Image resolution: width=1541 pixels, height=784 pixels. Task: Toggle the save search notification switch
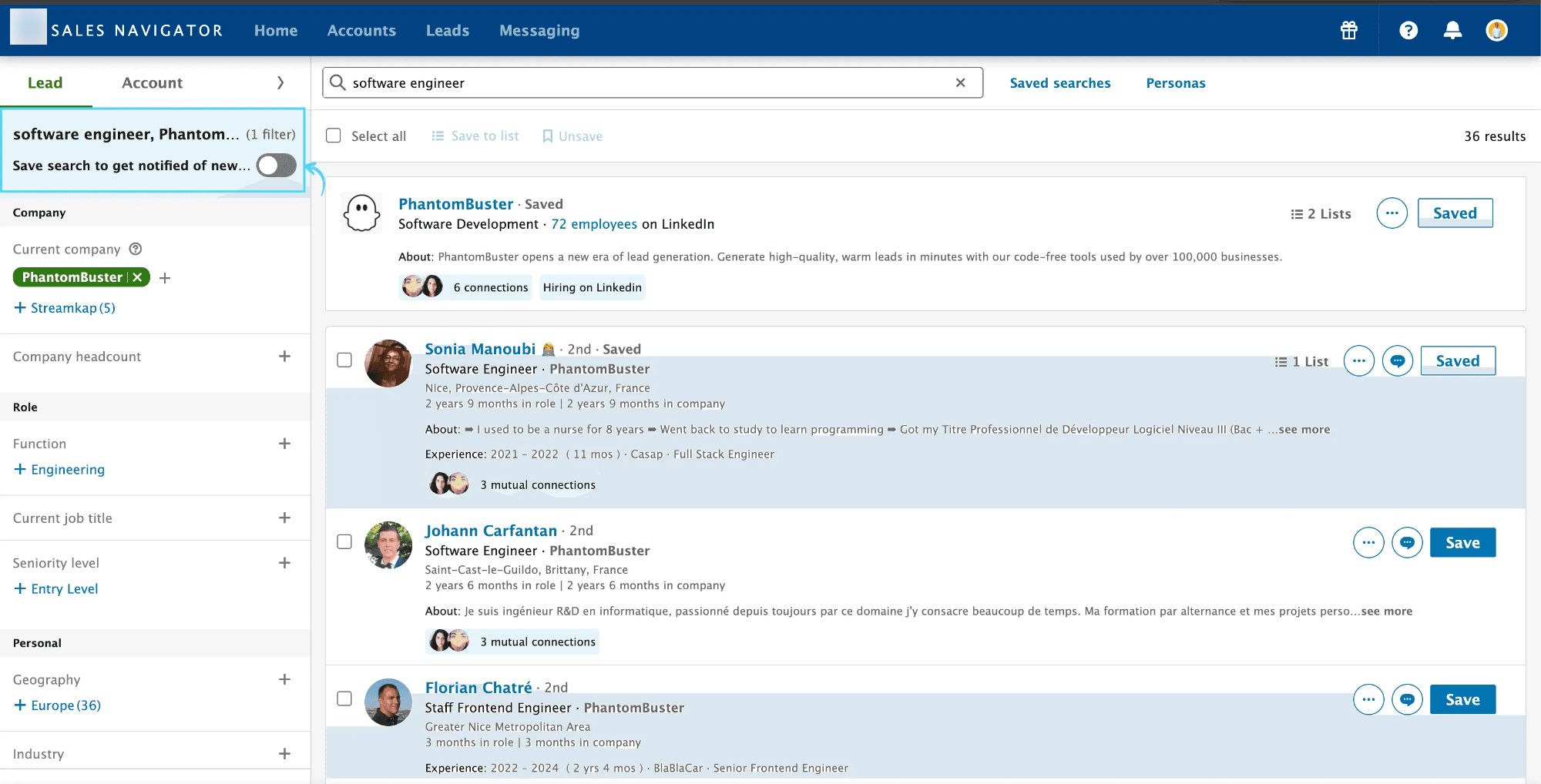coord(277,165)
